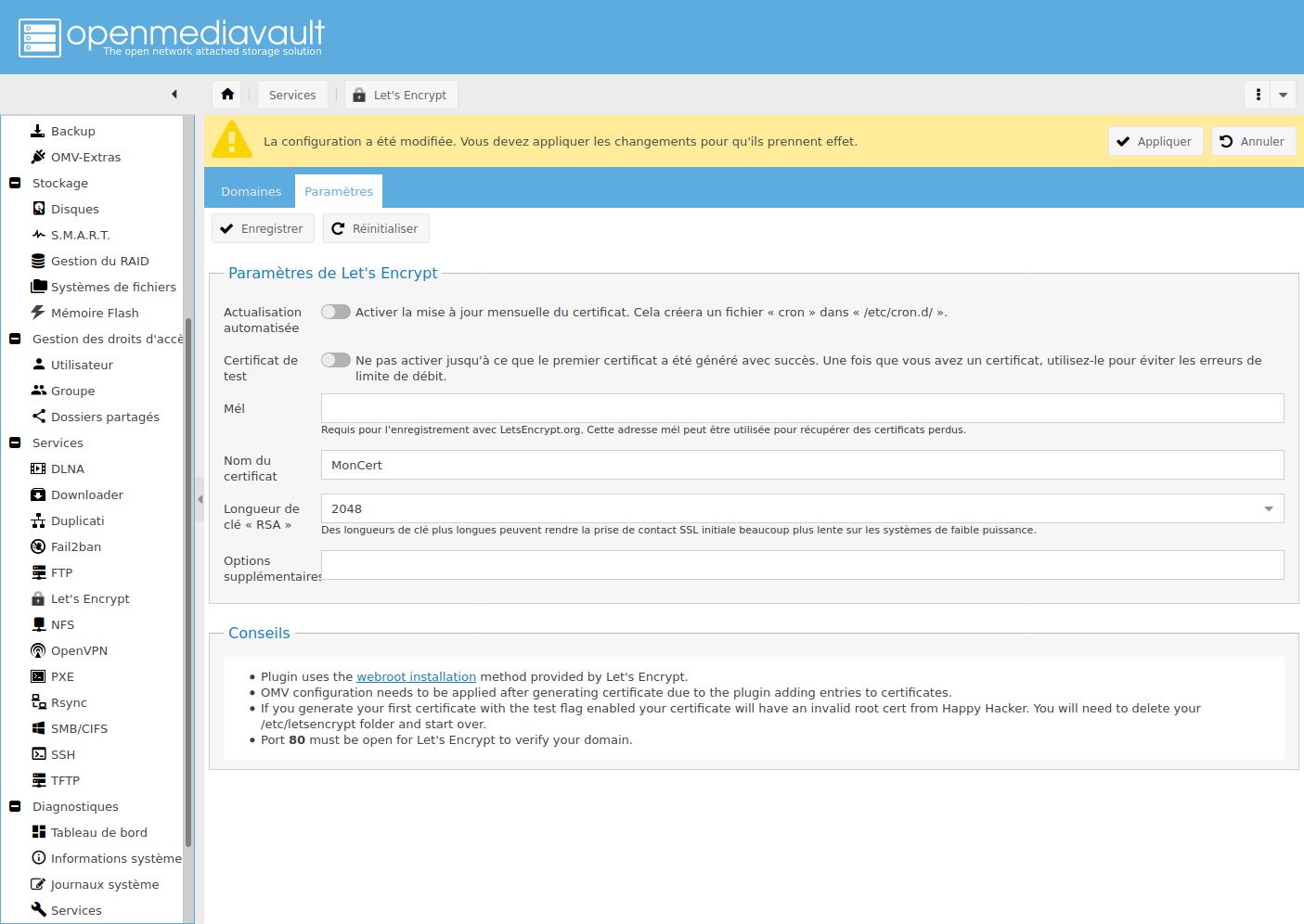Open the top-right dropdown arrow menu
Viewport: 1304px width, 924px height.
click(x=1284, y=95)
